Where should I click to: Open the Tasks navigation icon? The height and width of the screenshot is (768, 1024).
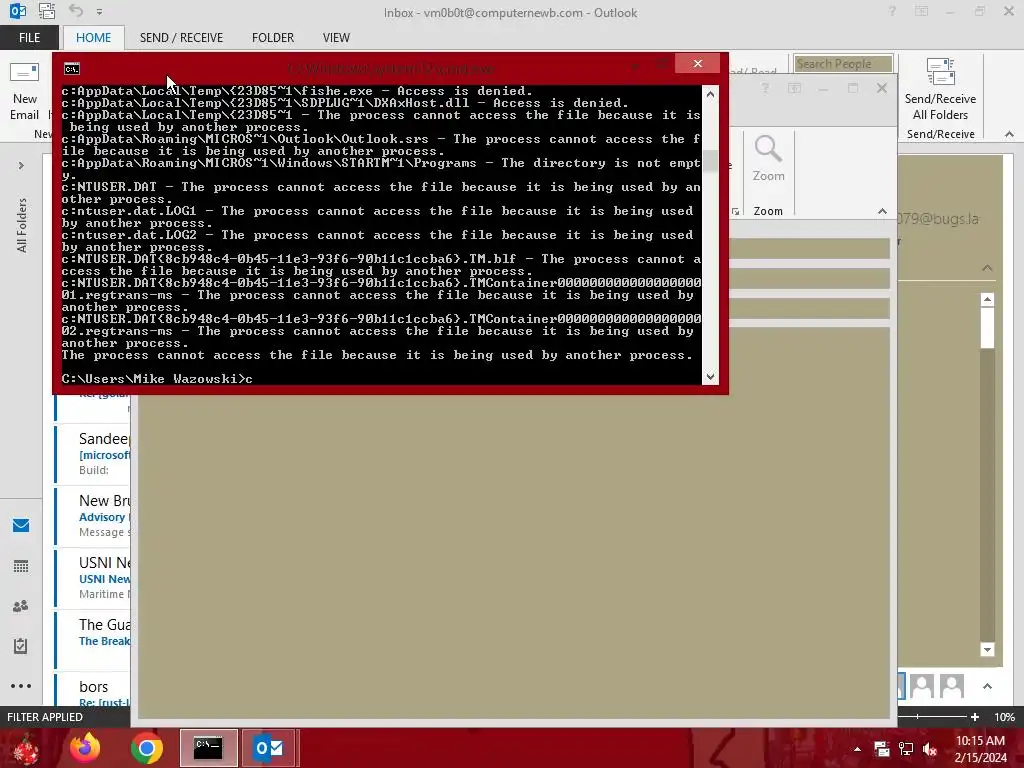coord(21,646)
